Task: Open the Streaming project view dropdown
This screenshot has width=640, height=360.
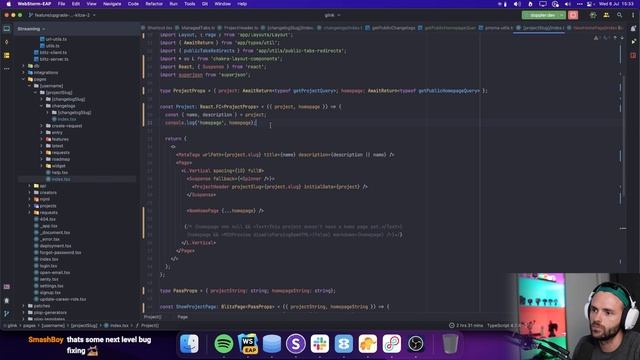Action: tap(31, 29)
